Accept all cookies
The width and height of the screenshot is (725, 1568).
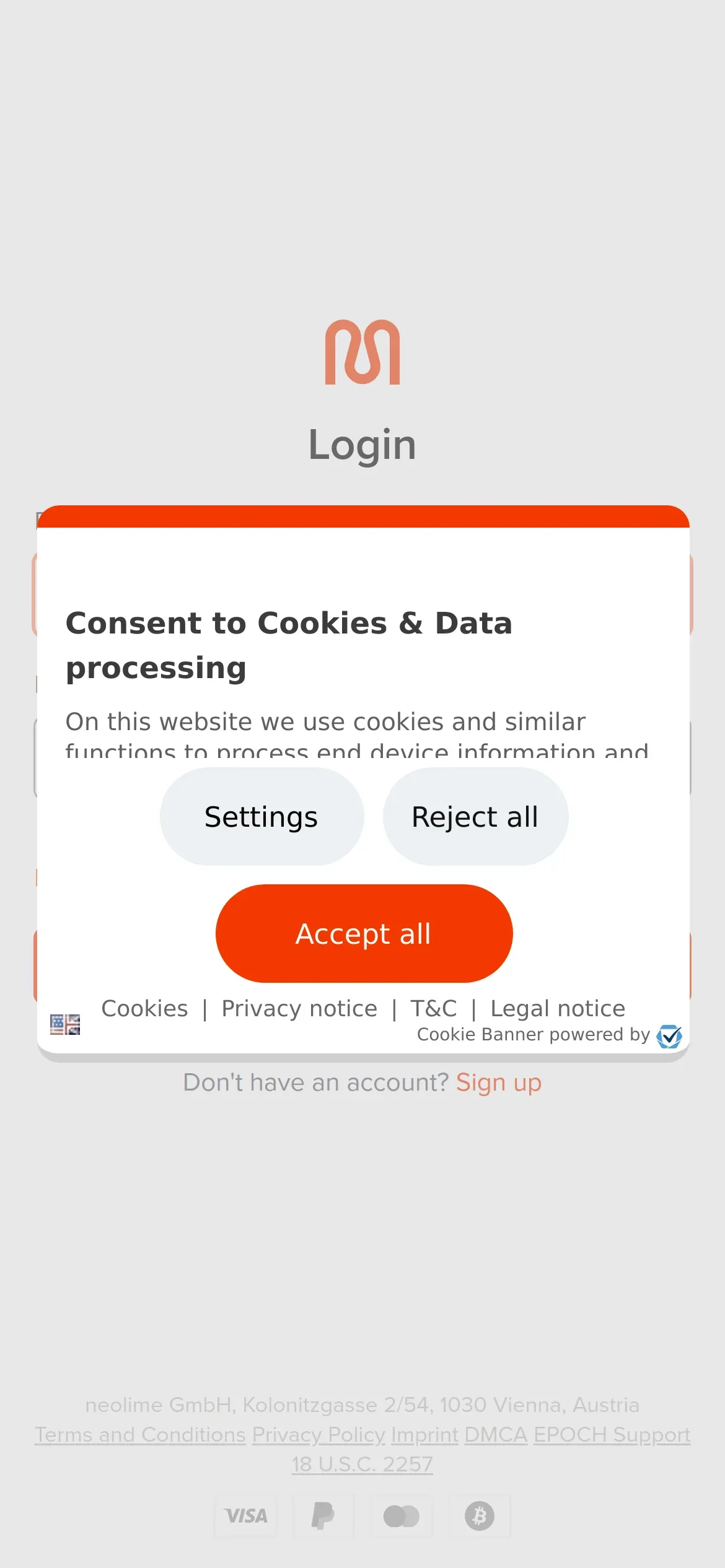point(364,934)
